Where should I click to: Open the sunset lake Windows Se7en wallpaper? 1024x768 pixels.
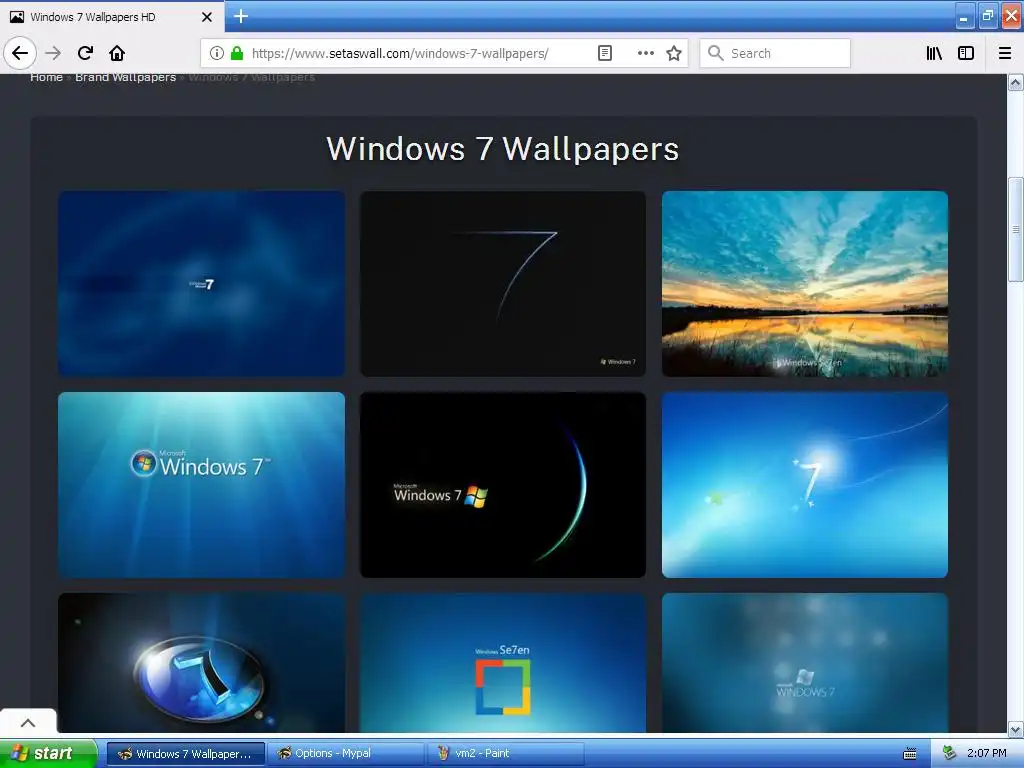click(805, 283)
